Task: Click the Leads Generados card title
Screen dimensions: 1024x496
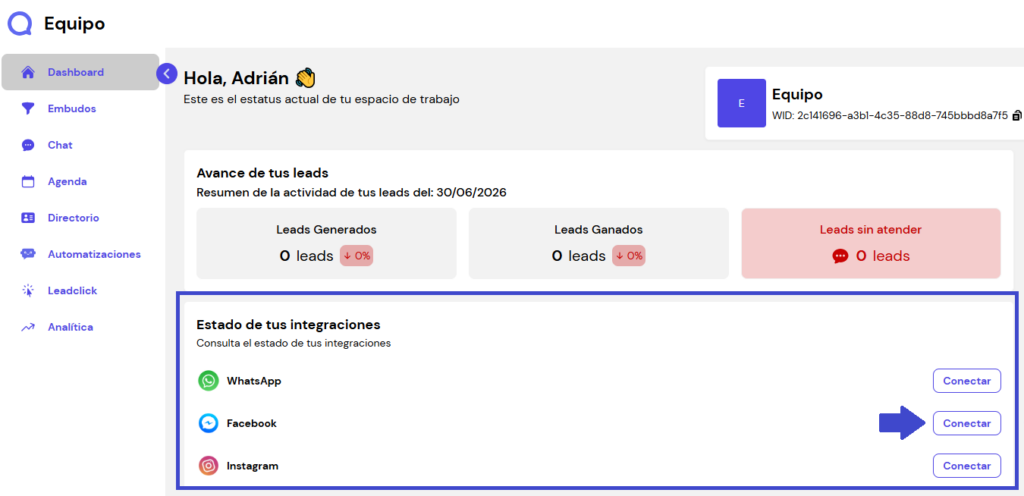Action: point(326,230)
